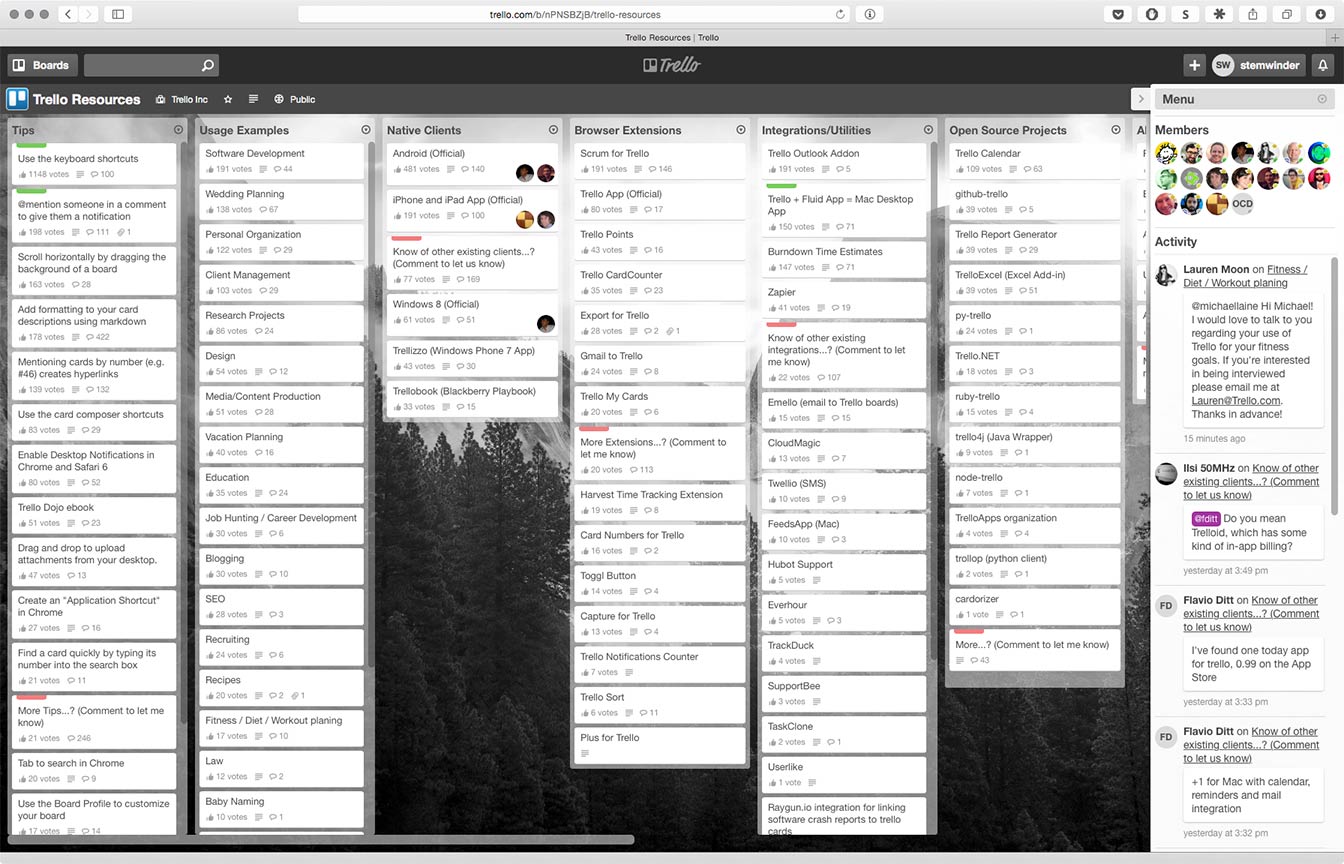Click the magnifier search icon in Trello header
This screenshot has height=864, width=1344.
(x=207, y=66)
